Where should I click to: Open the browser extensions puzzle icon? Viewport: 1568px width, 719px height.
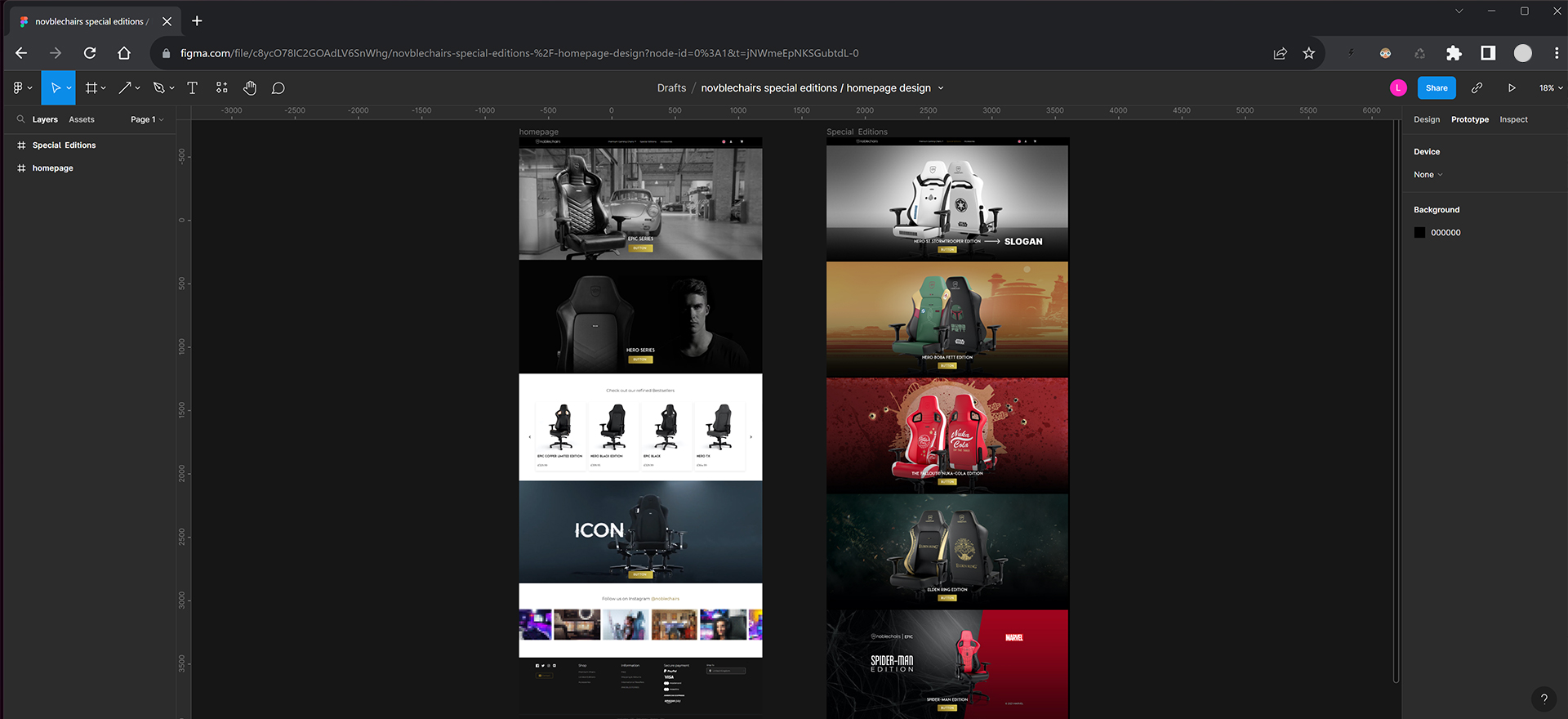tap(1454, 53)
